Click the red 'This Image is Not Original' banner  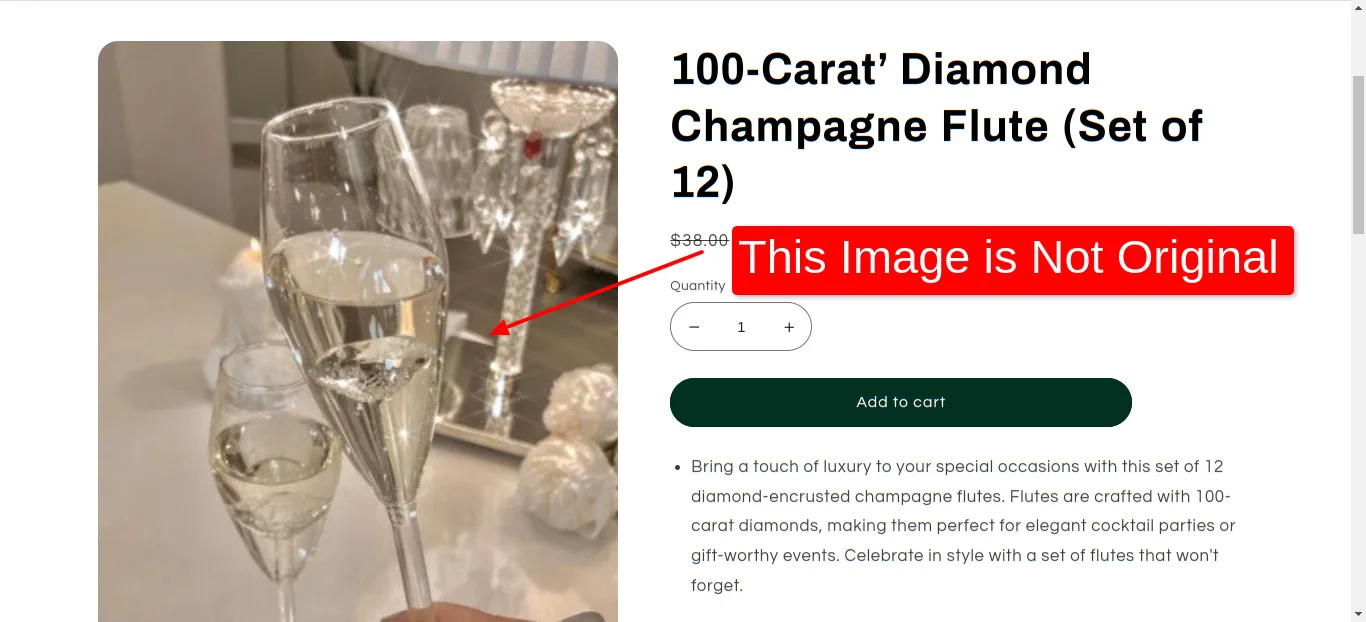[1012, 260]
